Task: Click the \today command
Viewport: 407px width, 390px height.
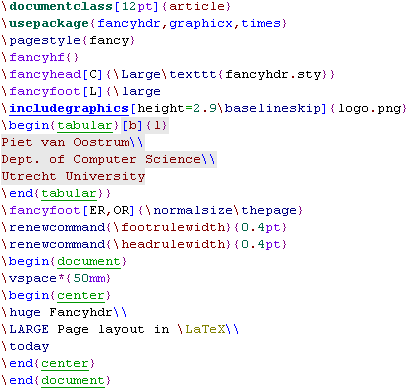Action: [25, 346]
